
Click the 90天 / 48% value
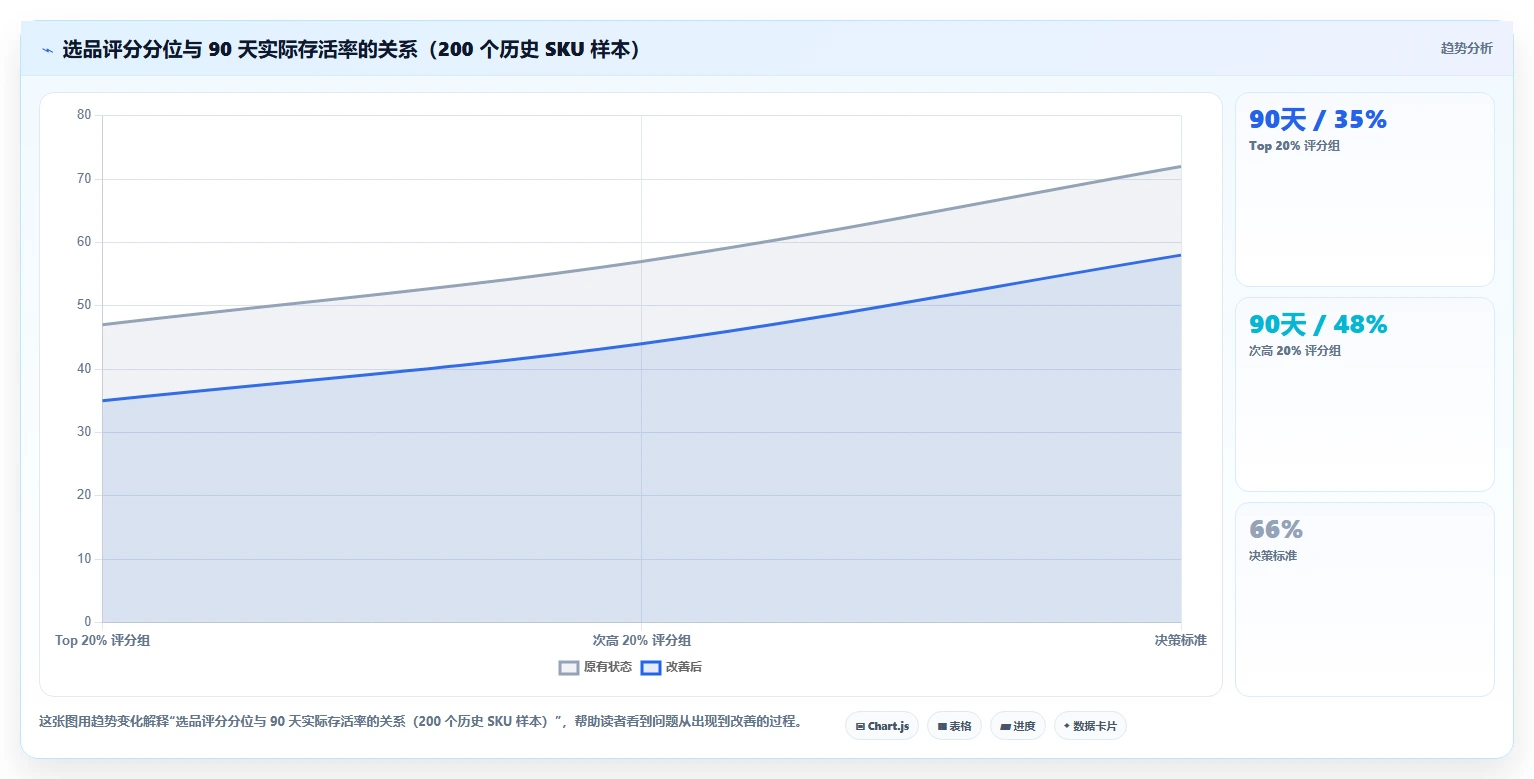[x=1318, y=325]
